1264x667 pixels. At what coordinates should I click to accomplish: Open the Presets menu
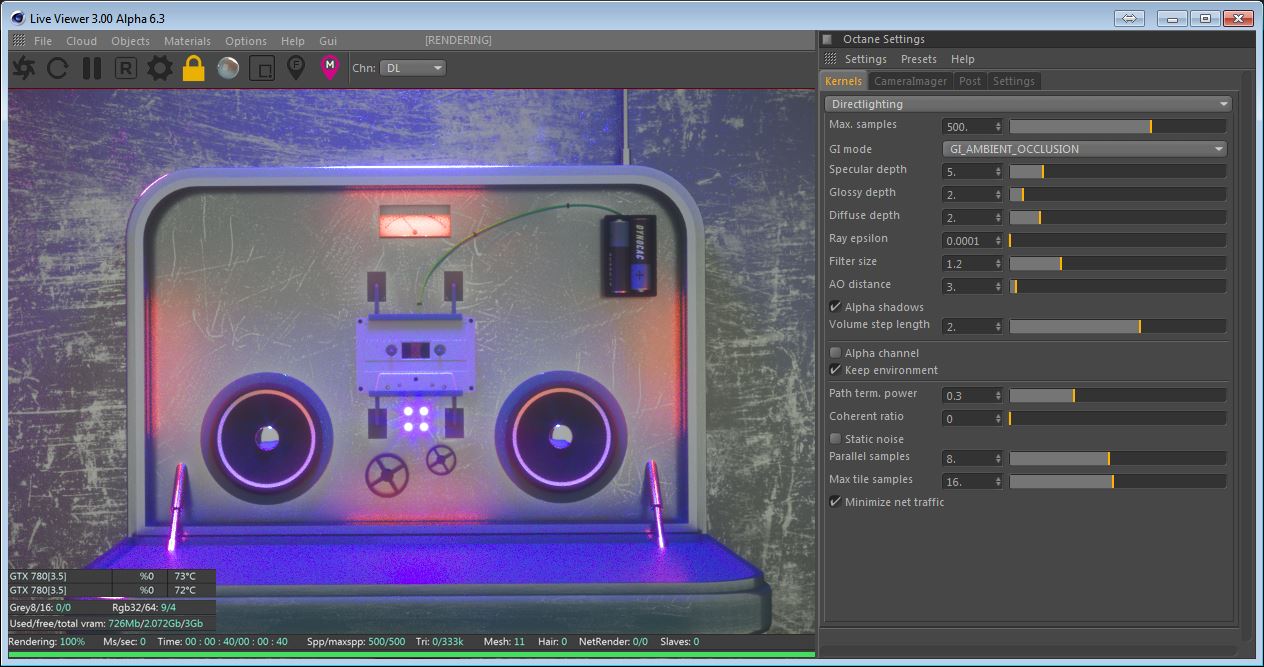coord(919,59)
